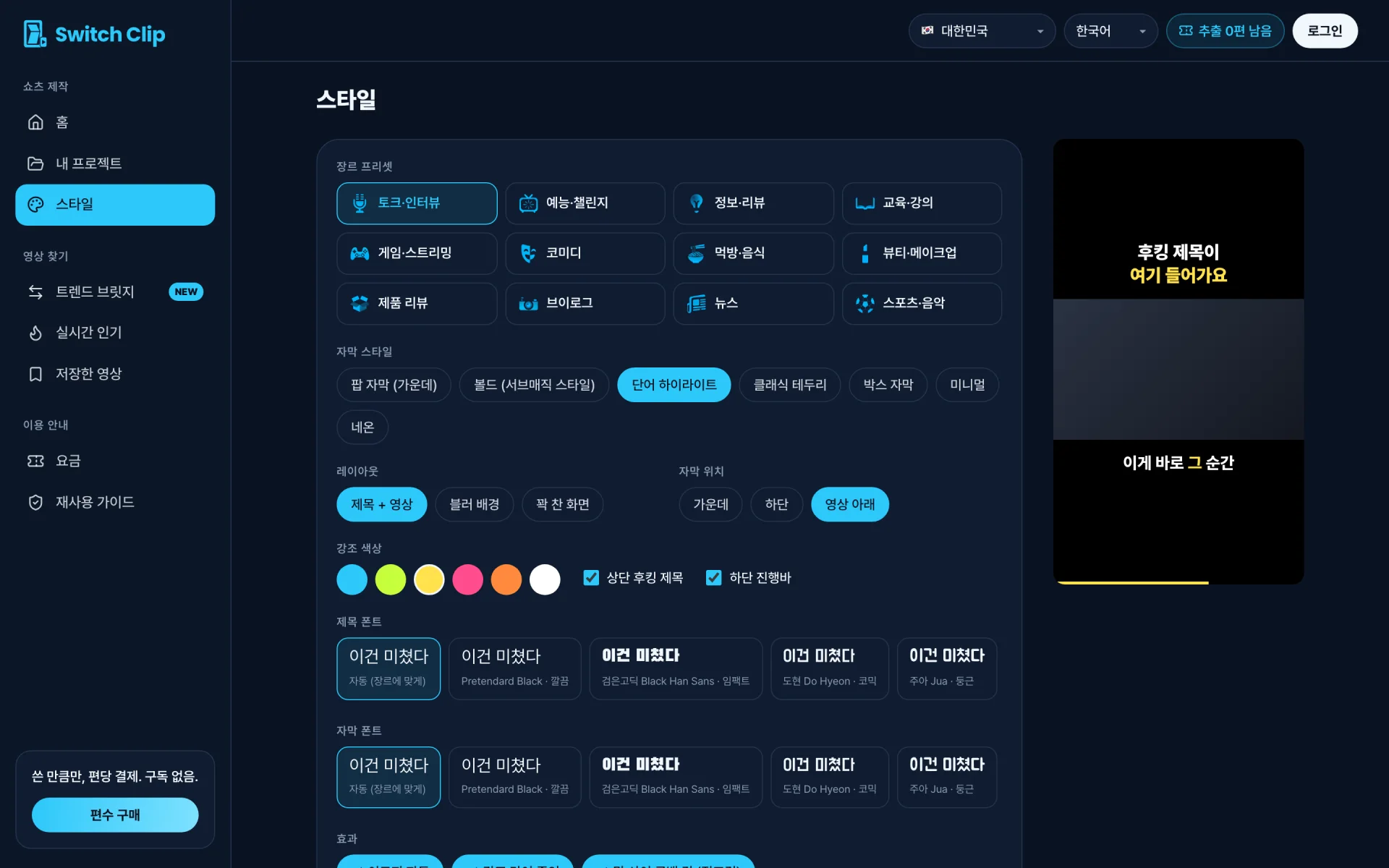
Task: Choose 도현 Do Hyeon title font card
Action: [829, 668]
